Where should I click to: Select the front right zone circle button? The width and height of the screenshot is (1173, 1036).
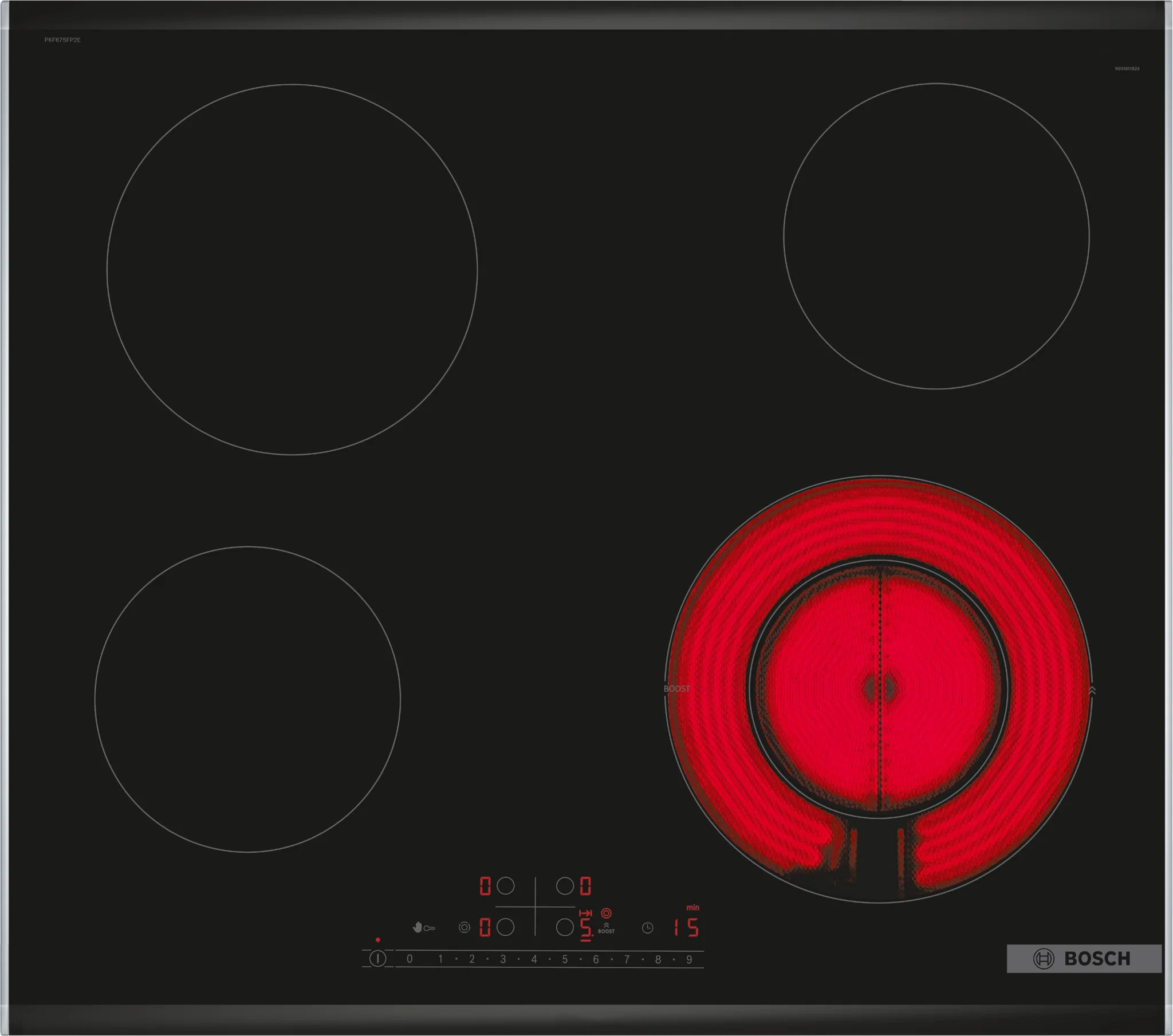(x=565, y=928)
